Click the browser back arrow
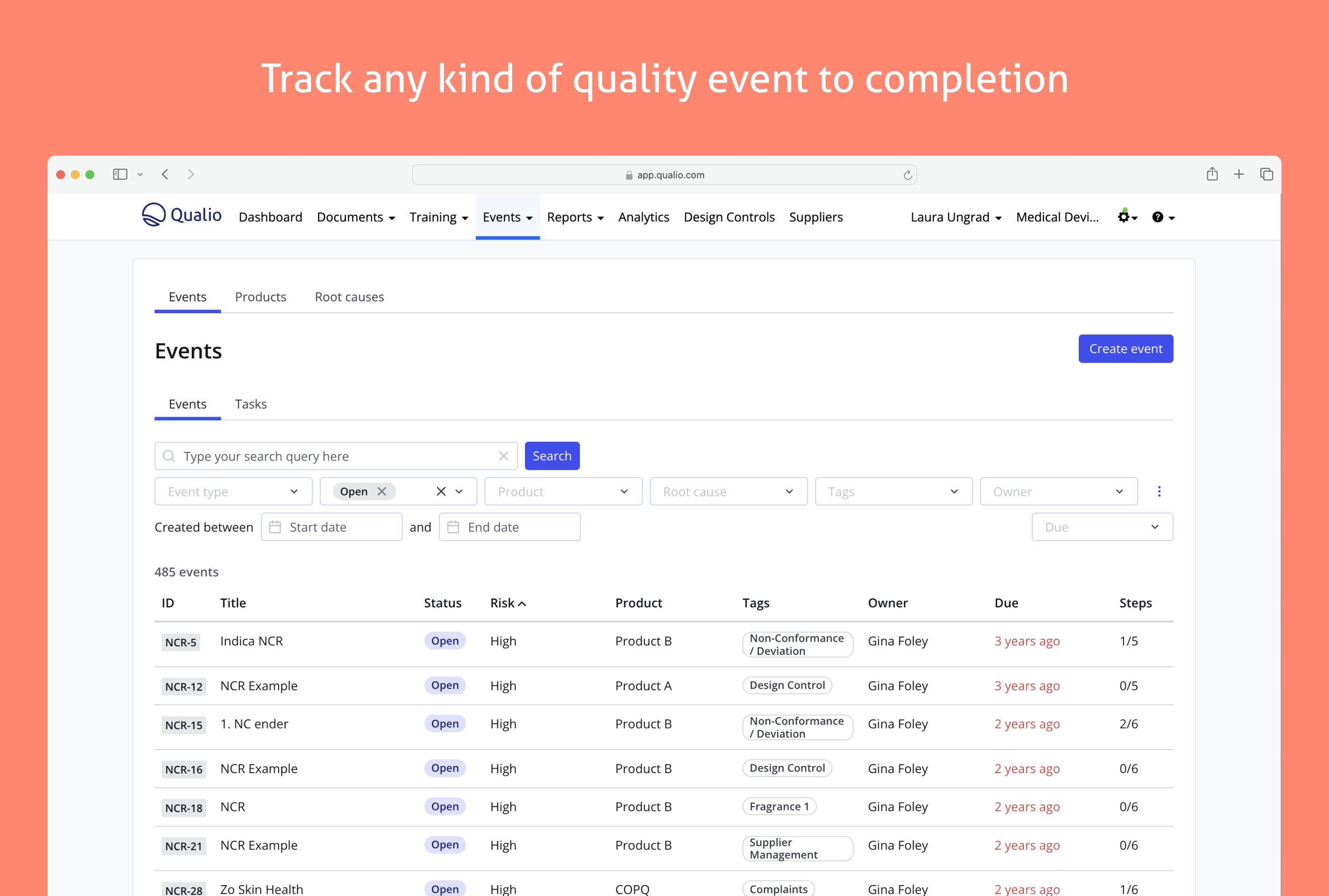The width and height of the screenshot is (1329, 896). pyautogui.click(x=165, y=174)
